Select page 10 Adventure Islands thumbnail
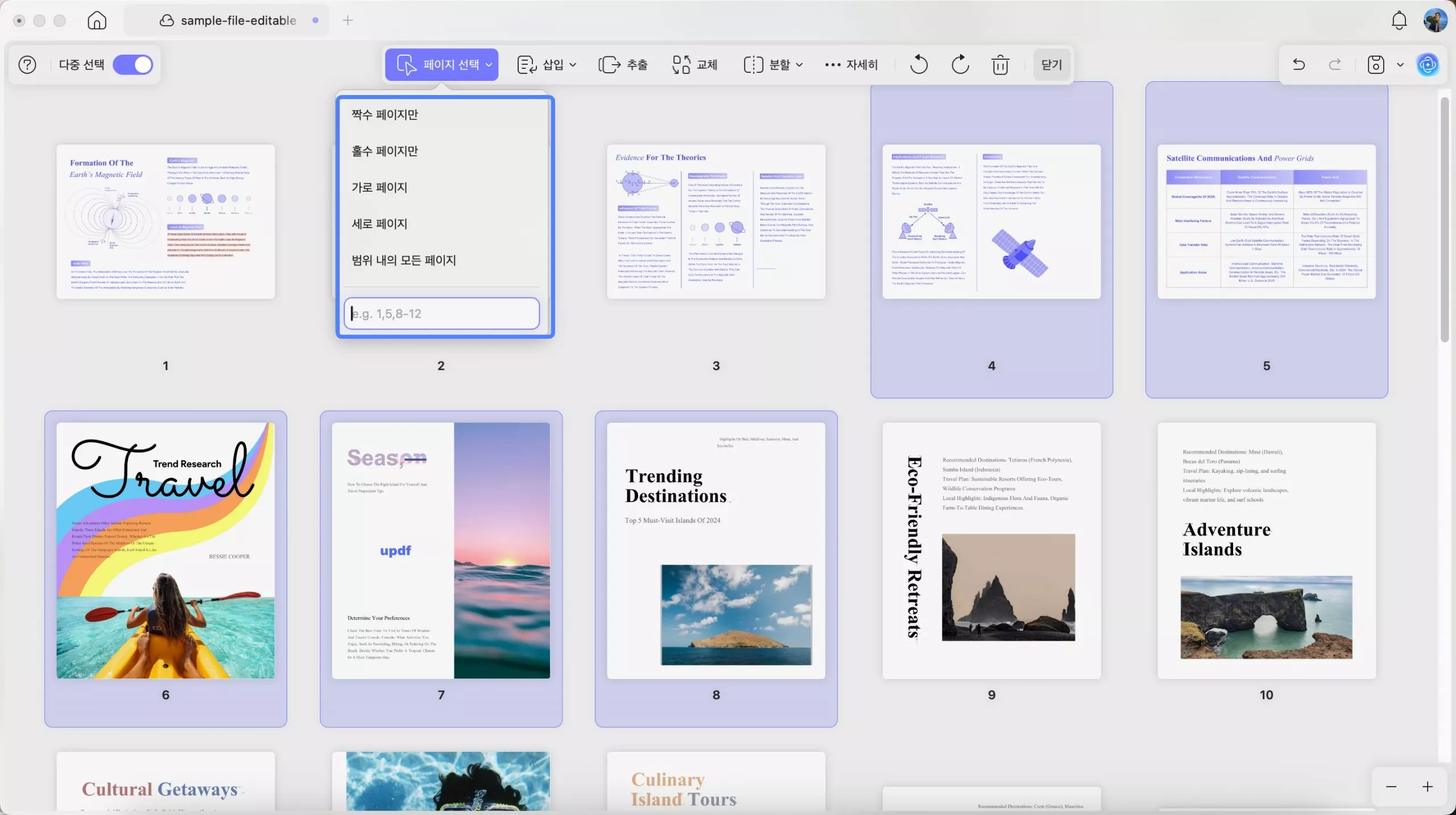Screen dimensions: 1456x815 1267,551
